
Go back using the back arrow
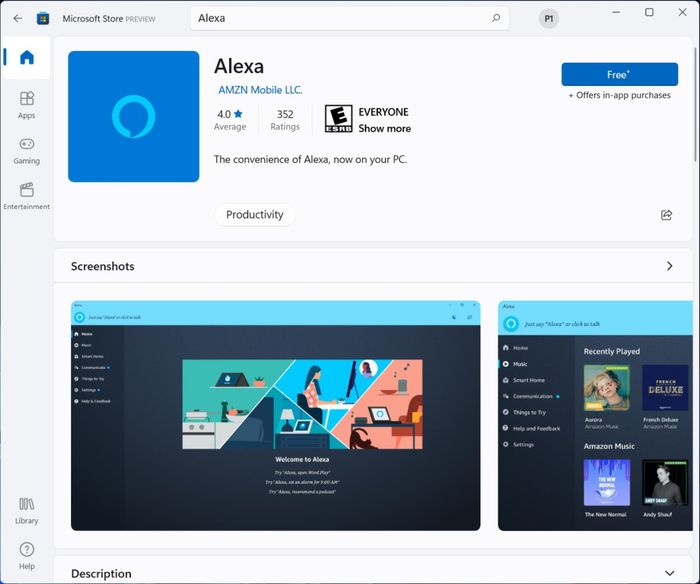[17, 18]
